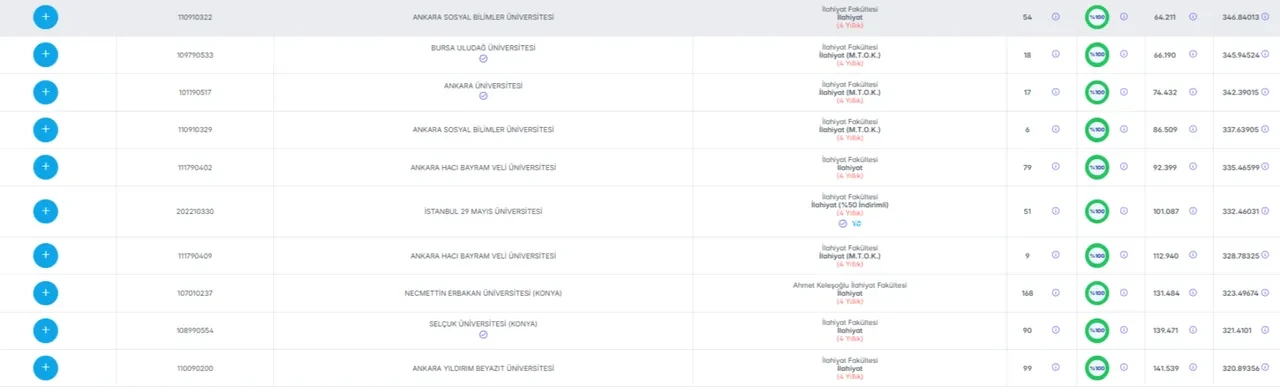Click info icon next to rank 131.484
The width and height of the screenshot is (1280, 387).
pos(1193,292)
